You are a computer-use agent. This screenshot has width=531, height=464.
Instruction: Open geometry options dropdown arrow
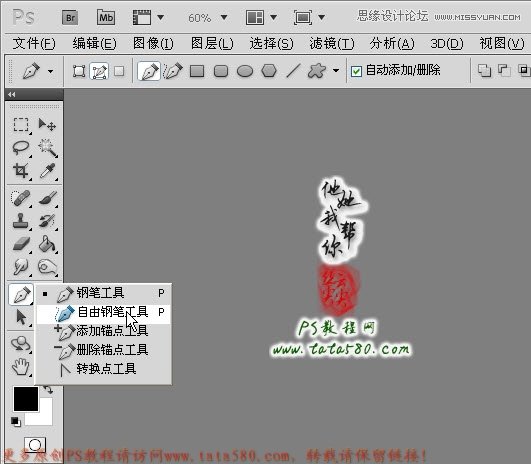[x=336, y=71]
